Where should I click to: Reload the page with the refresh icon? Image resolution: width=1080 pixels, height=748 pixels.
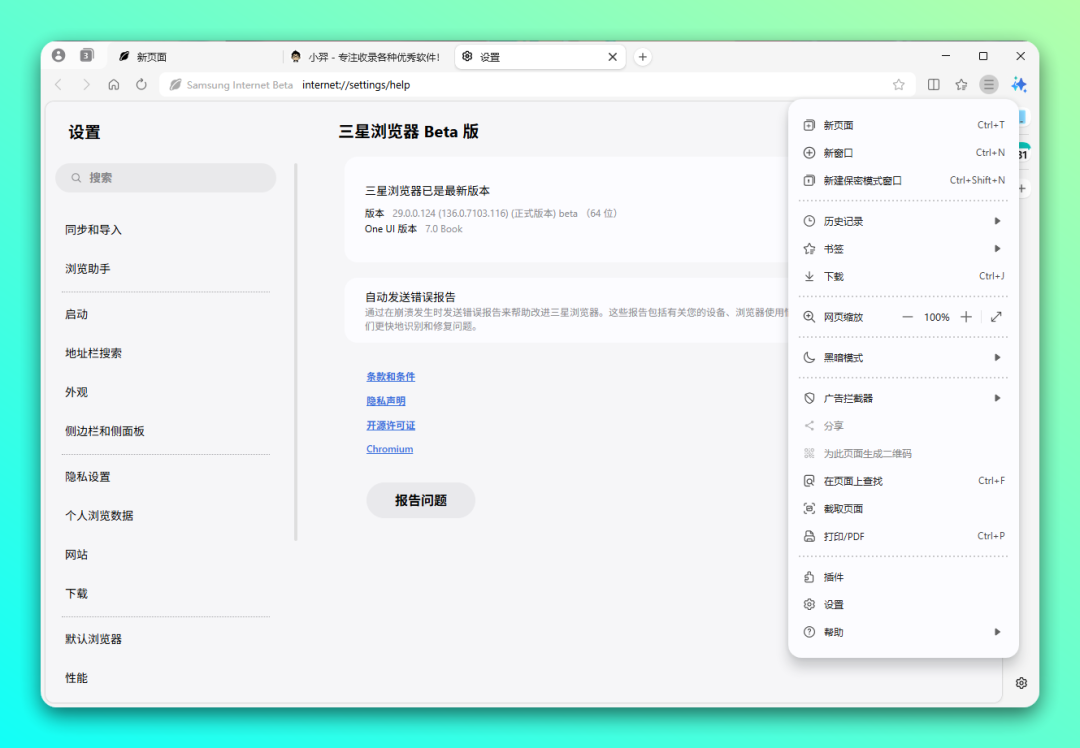point(141,85)
